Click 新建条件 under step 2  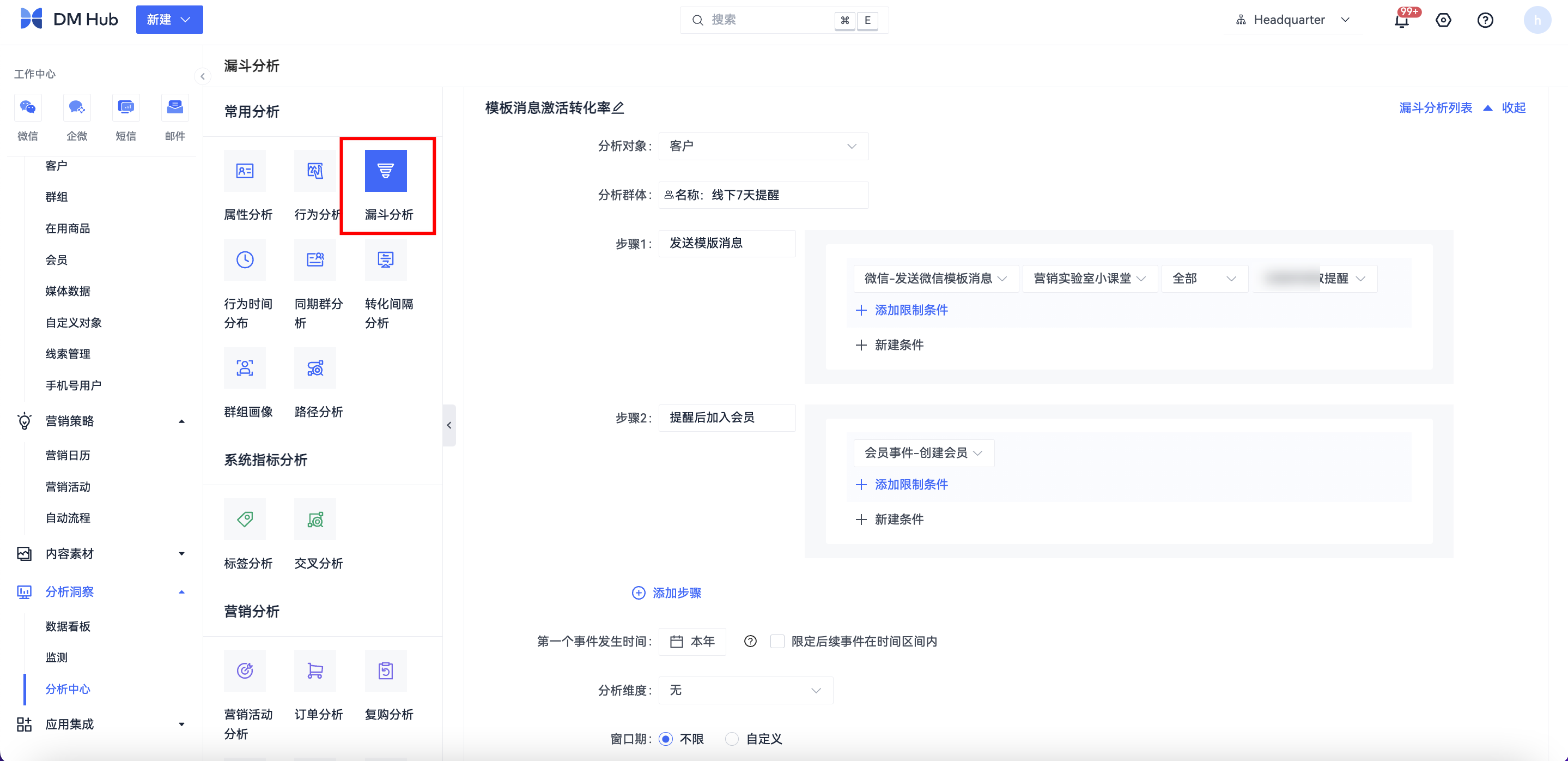[889, 519]
